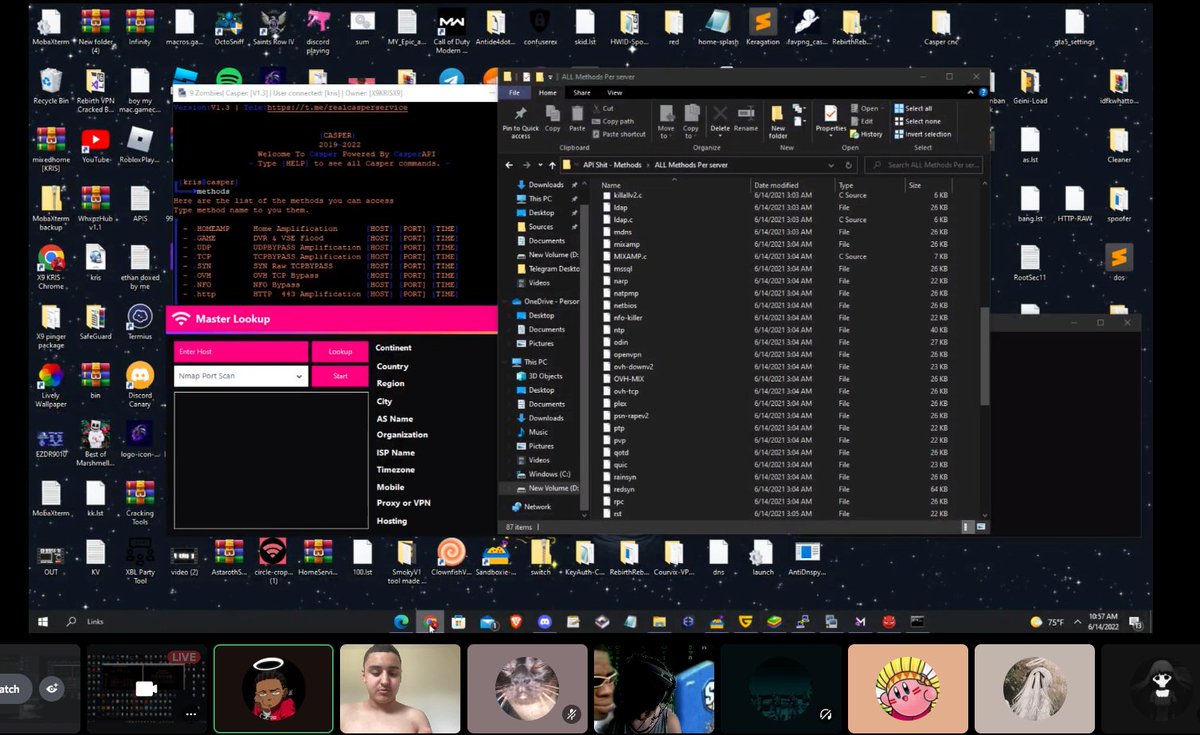
Task: Enable Select all in the ribbon
Action: pyautogui.click(x=919, y=107)
